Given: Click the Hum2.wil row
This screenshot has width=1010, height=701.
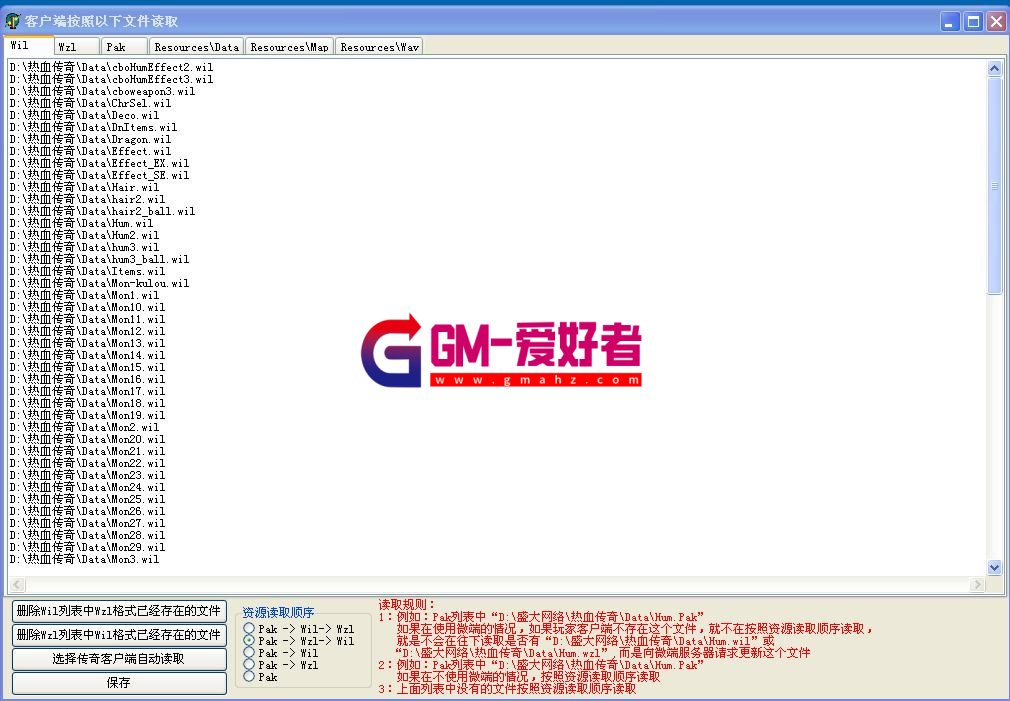Looking at the screenshot, I should [84, 236].
